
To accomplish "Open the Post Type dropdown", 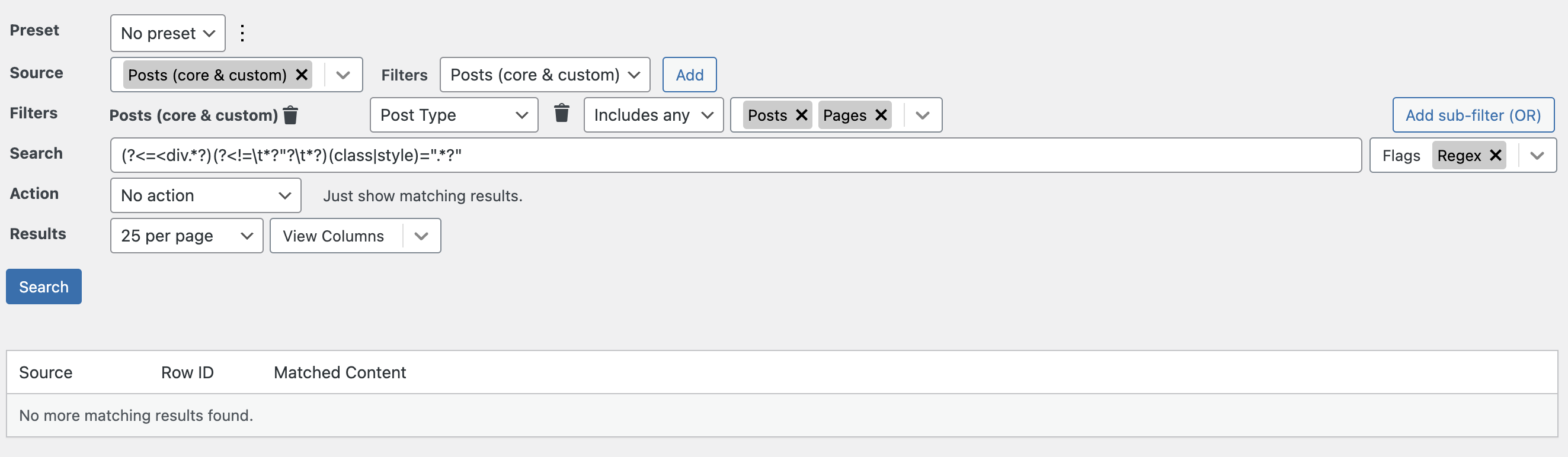I will [454, 115].
